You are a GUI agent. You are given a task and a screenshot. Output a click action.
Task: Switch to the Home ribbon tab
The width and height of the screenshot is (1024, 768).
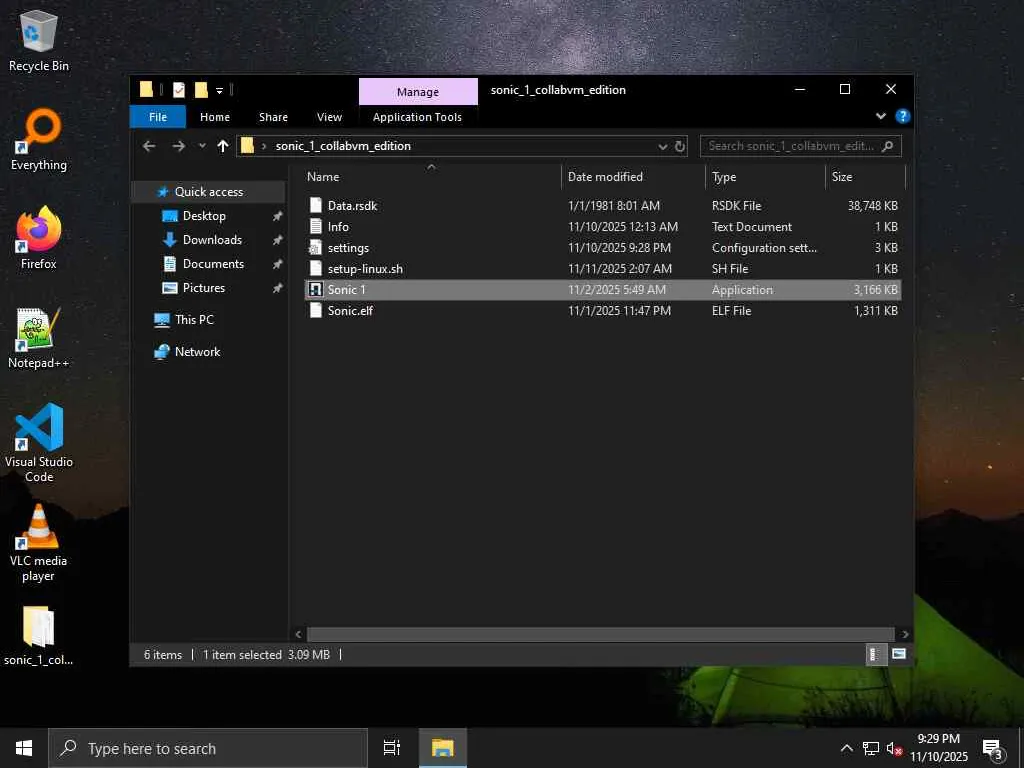pyautogui.click(x=215, y=117)
